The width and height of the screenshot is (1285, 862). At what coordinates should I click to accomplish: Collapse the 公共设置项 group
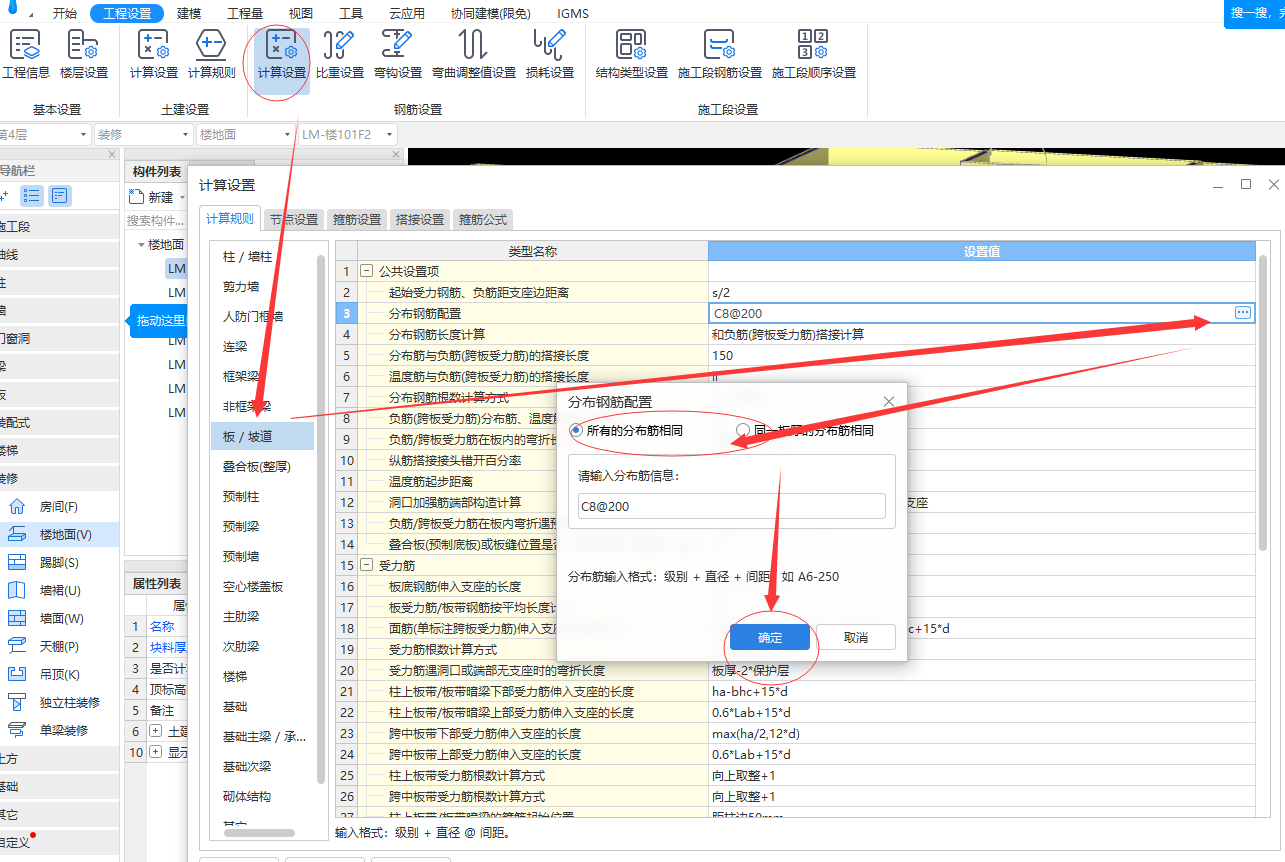point(367,271)
